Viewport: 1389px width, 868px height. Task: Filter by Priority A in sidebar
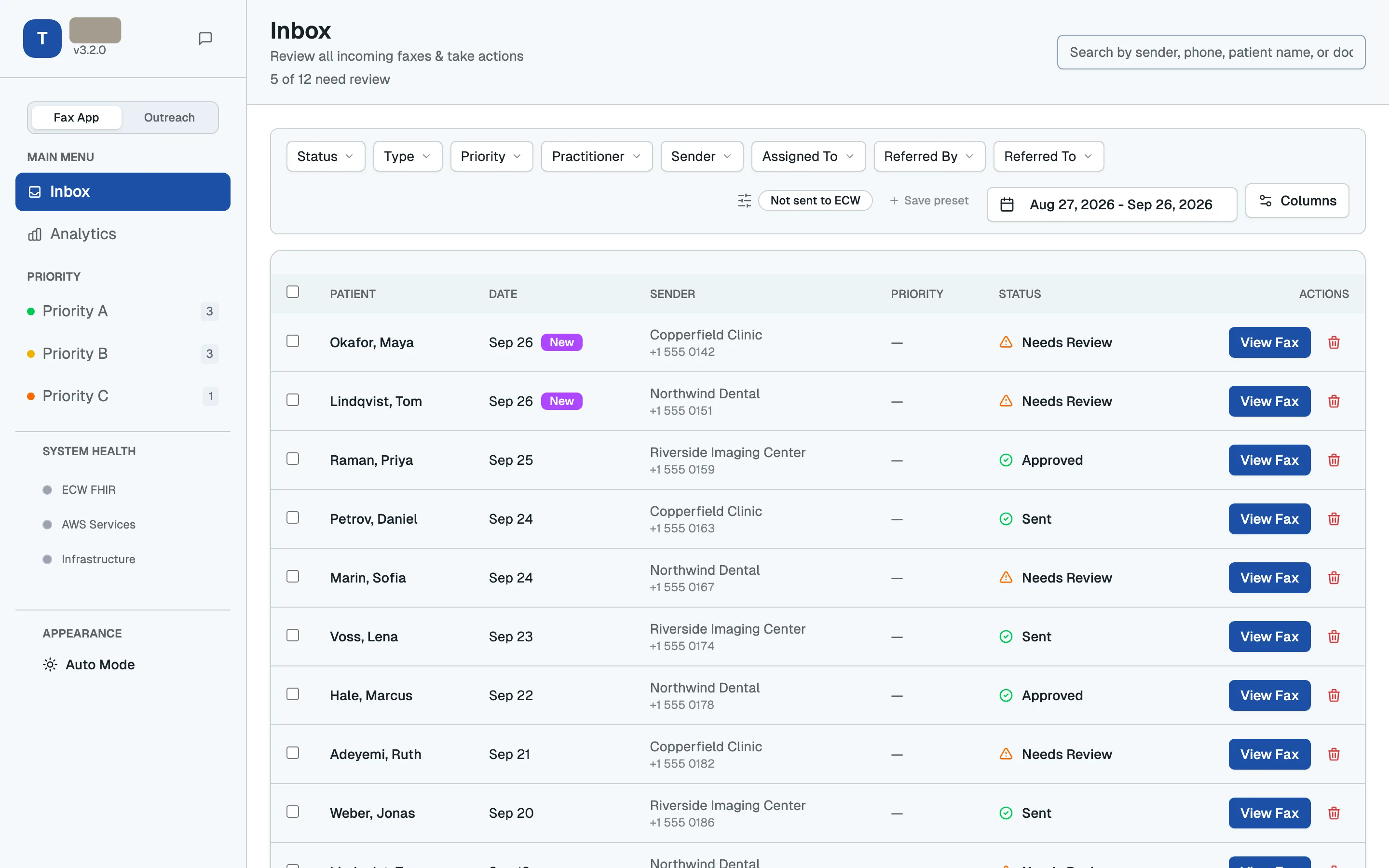point(123,311)
